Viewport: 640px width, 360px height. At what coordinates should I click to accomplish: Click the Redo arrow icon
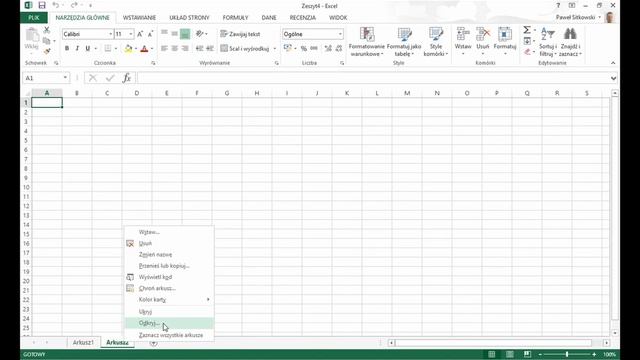pyautogui.click(x=74, y=5)
